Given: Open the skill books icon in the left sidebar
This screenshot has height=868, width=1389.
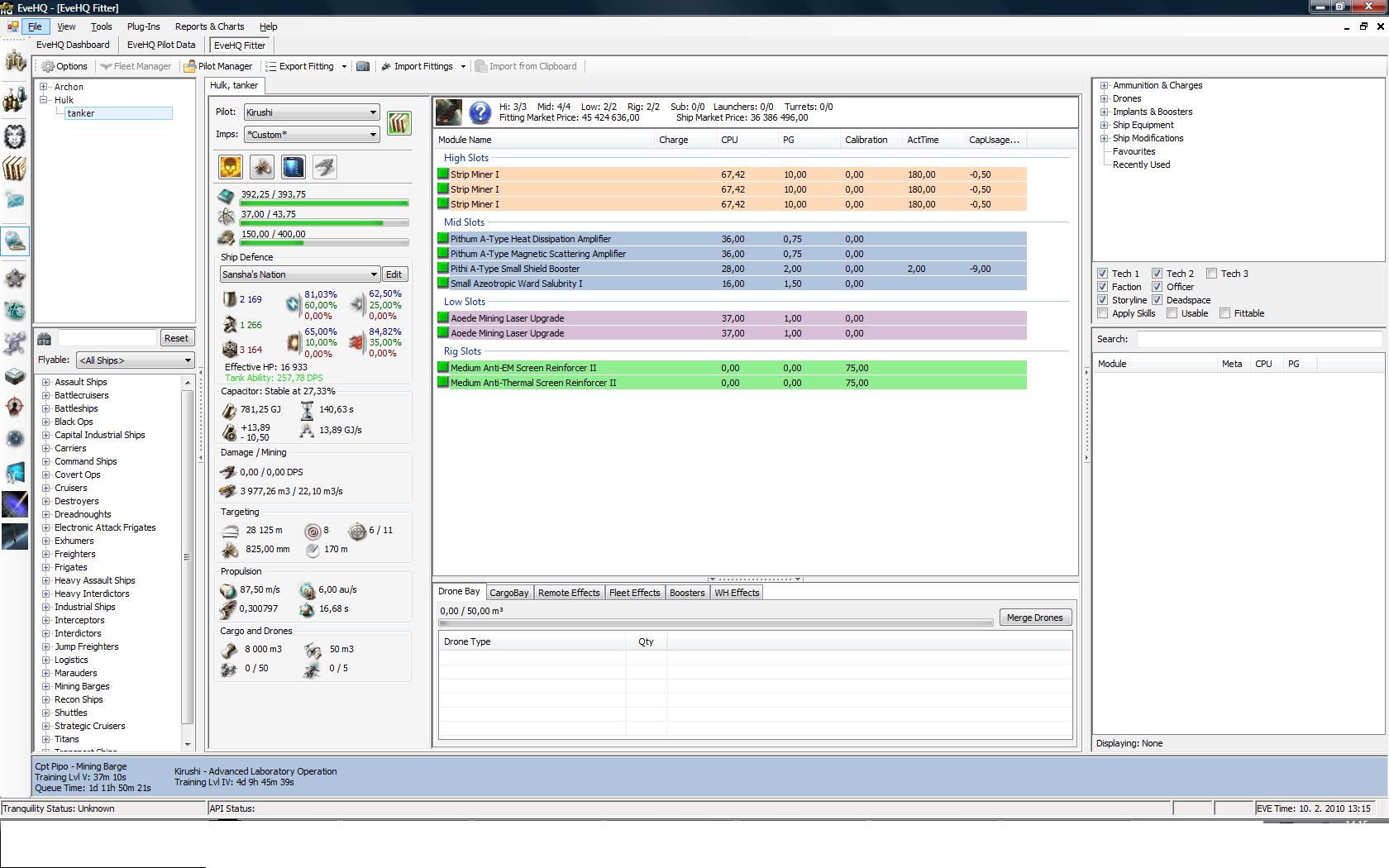Looking at the screenshot, I should coord(15,169).
